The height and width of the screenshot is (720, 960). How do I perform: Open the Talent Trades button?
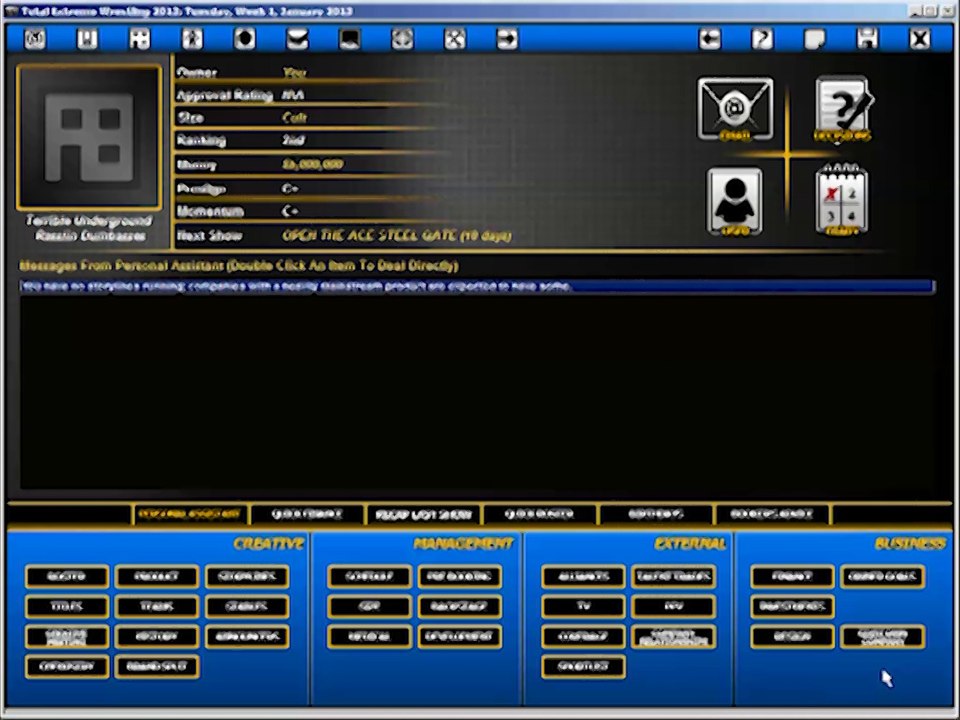click(673, 576)
